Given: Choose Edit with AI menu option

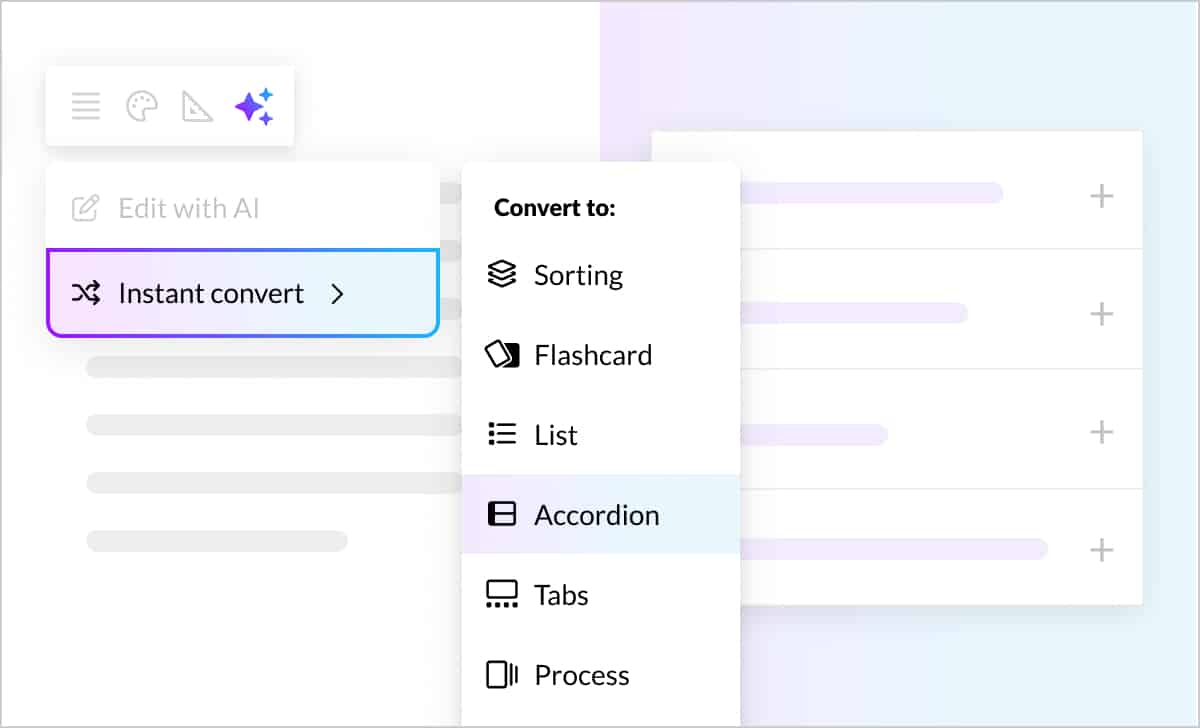Looking at the screenshot, I should (x=189, y=208).
